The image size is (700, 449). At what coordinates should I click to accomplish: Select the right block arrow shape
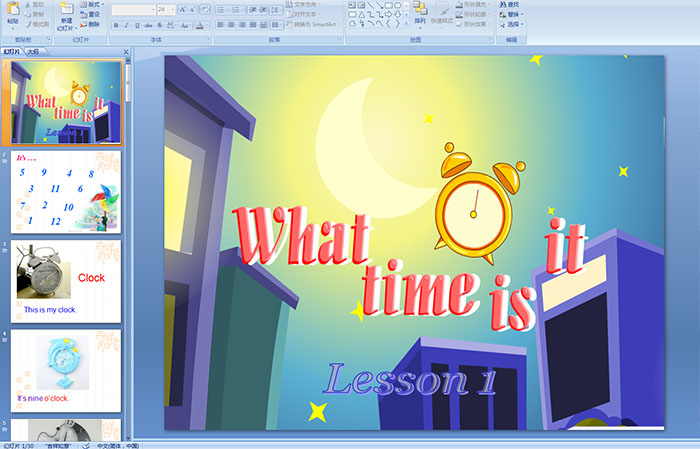(x=389, y=14)
